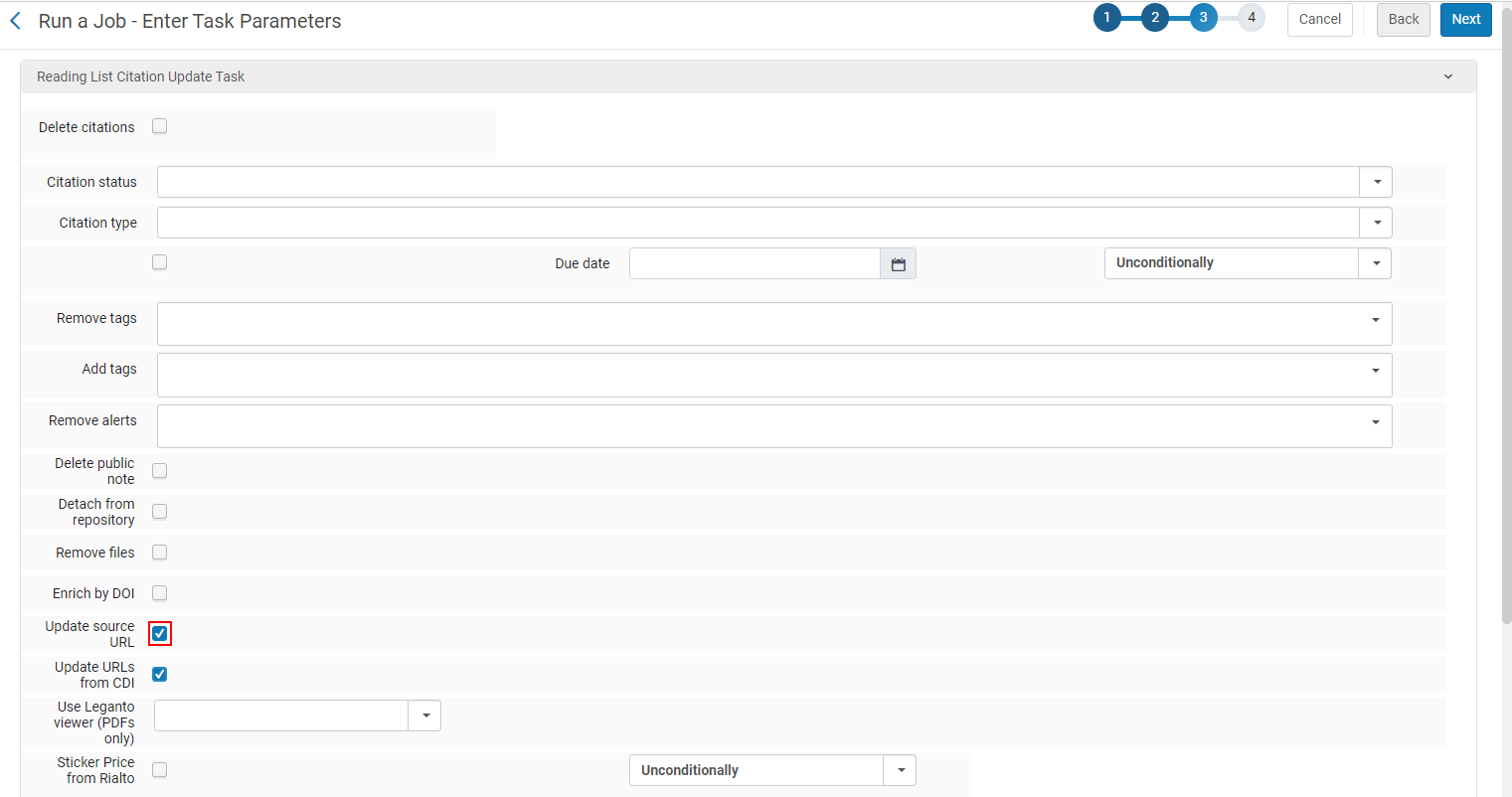Click the Citation type input field

[x=758, y=223]
